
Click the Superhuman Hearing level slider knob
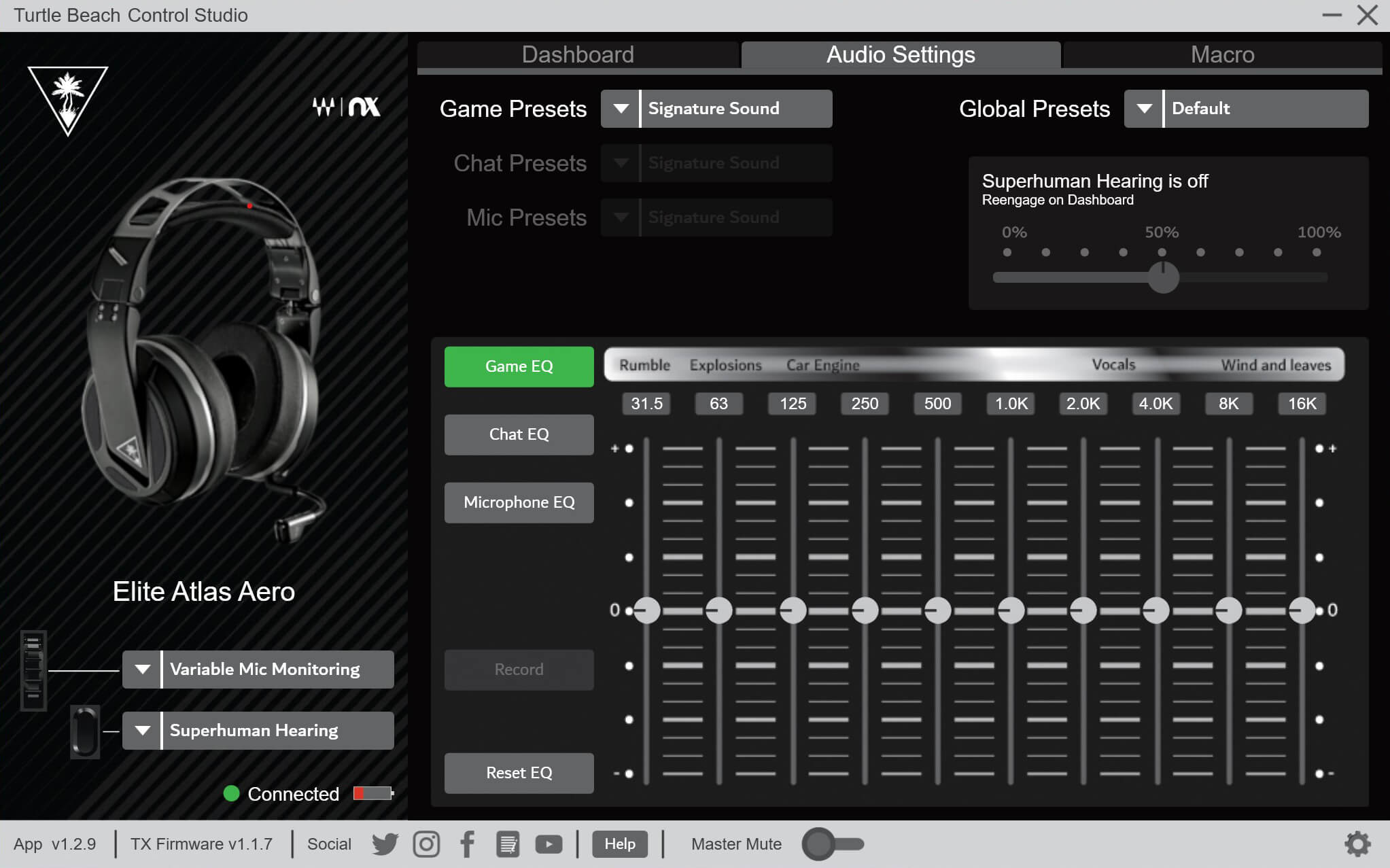click(x=1163, y=277)
